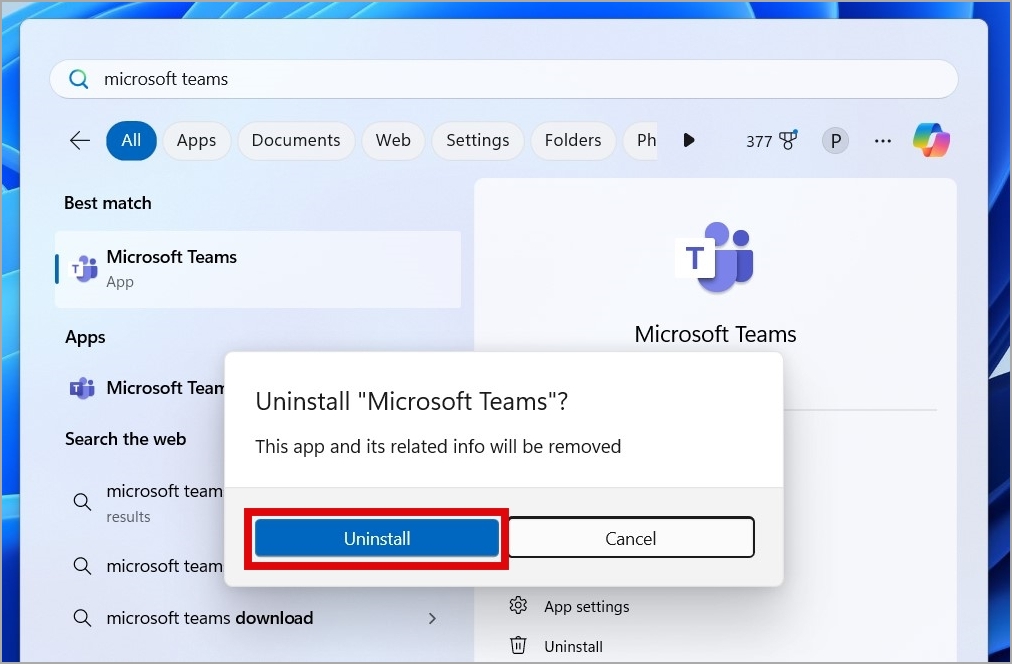Open rewards points 377 trophy
Image resolution: width=1012 pixels, height=664 pixels.
pyautogui.click(x=771, y=141)
